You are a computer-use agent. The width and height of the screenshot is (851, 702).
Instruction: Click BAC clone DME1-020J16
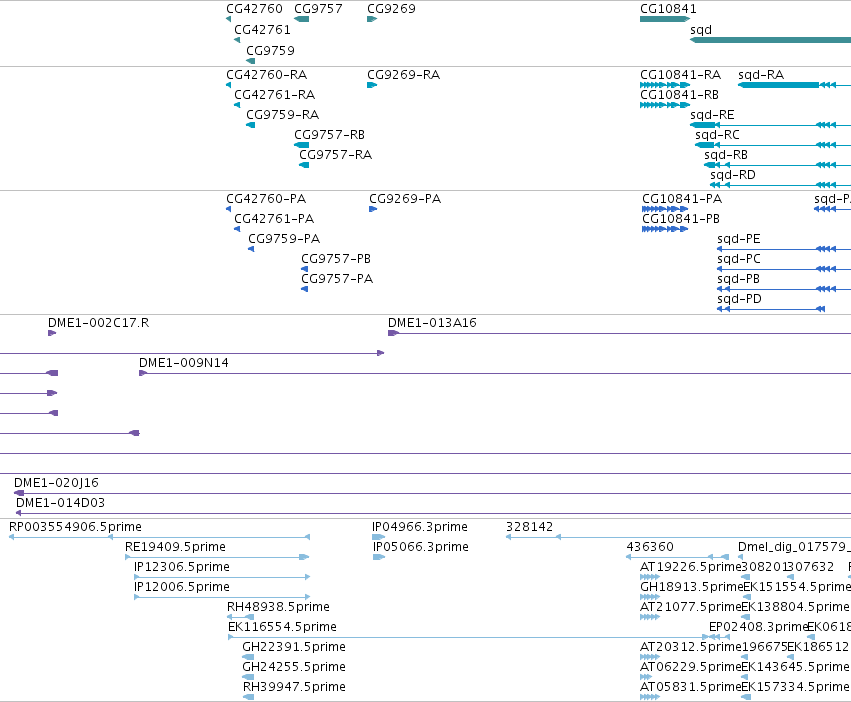point(56,483)
